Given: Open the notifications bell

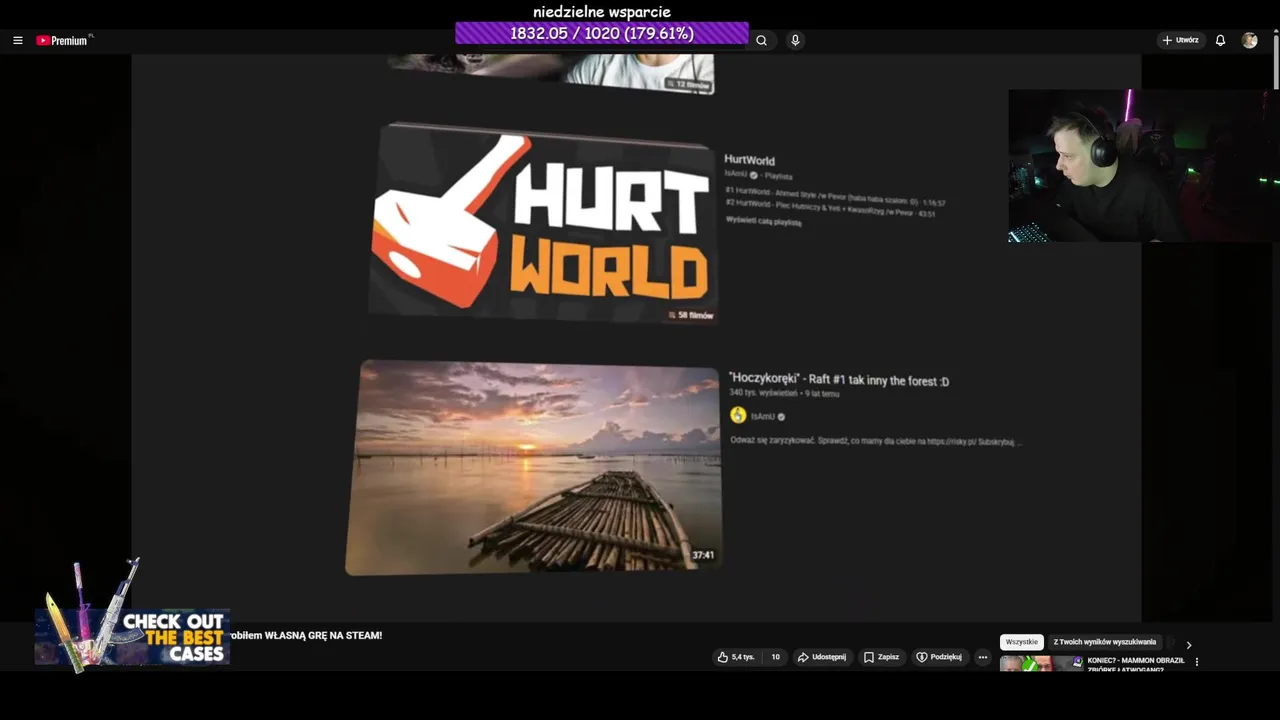Looking at the screenshot, I should click(x=1220, y=40).
